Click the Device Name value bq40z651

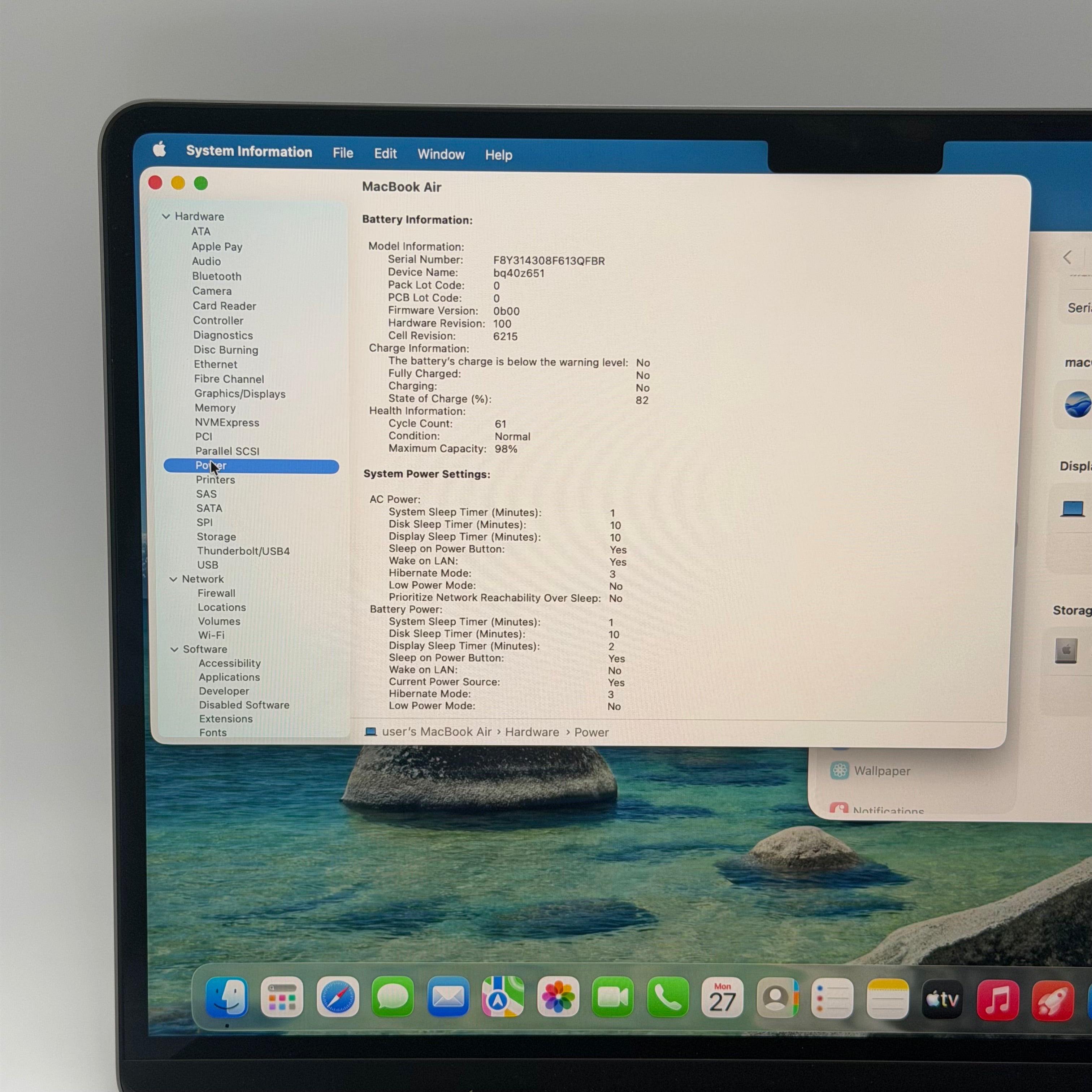point(519,274)
